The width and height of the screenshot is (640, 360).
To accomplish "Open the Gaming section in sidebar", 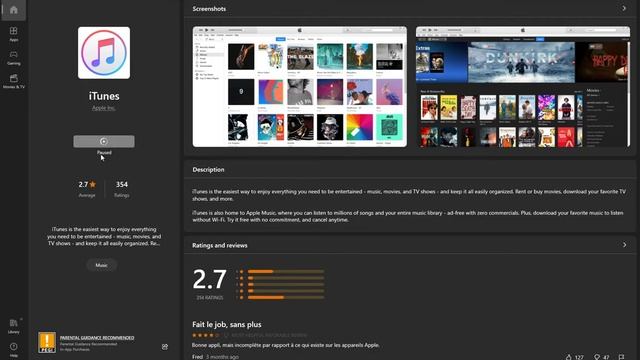I will (x=13, y=58).
